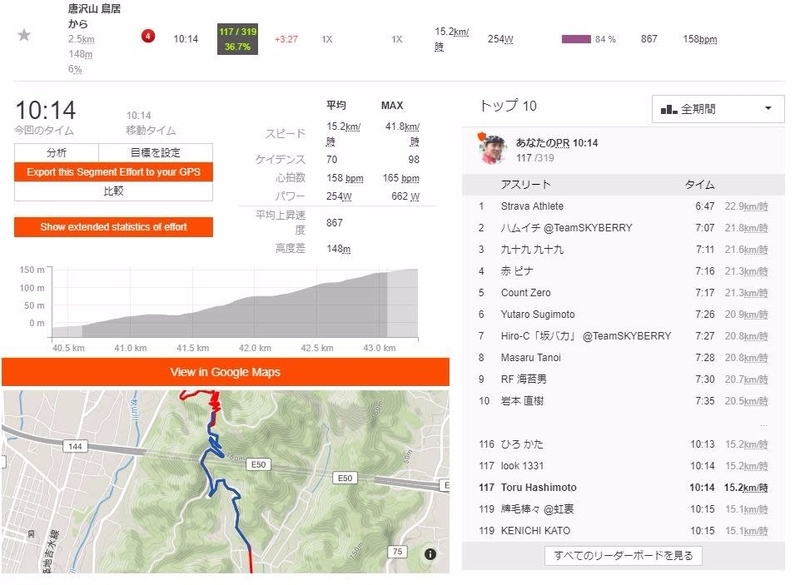The image size is (800, 585).
Task: Click the 148m elevation difference value
Action: (x=338, y=249)
